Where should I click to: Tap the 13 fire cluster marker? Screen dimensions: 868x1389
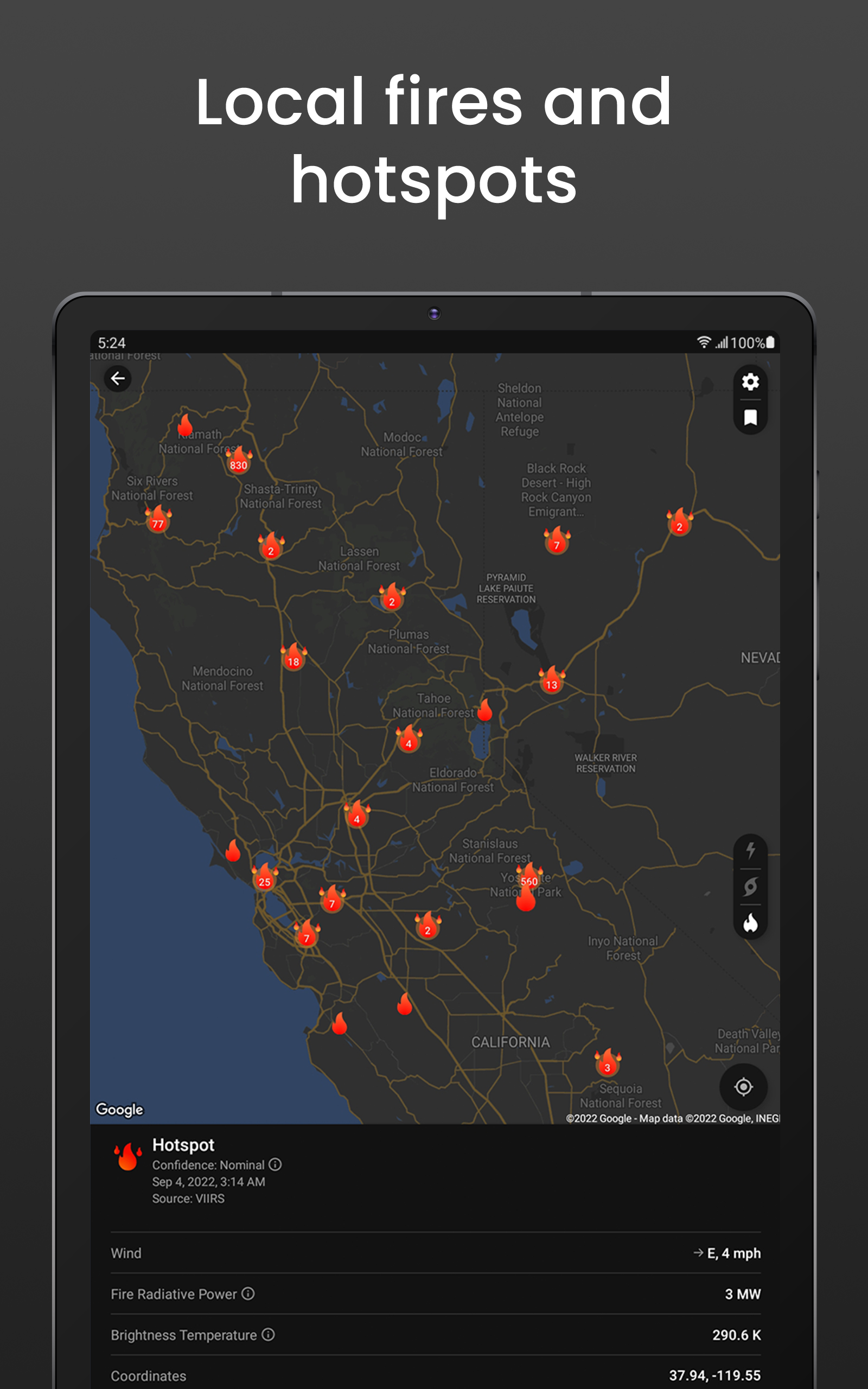[552, 683]
